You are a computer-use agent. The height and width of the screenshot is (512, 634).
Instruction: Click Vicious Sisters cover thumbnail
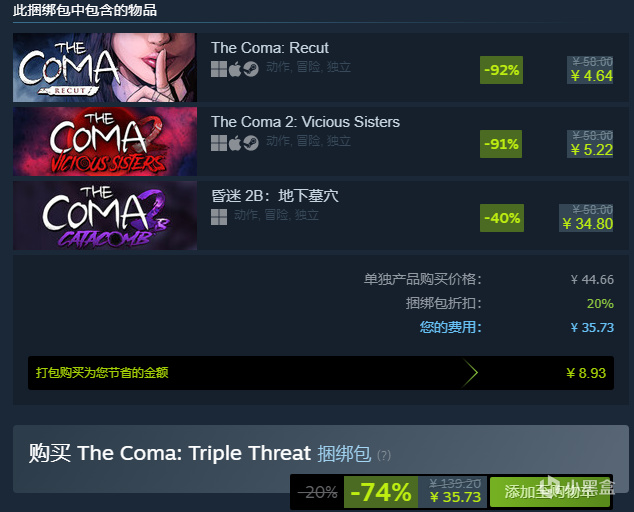coord(105,141)
